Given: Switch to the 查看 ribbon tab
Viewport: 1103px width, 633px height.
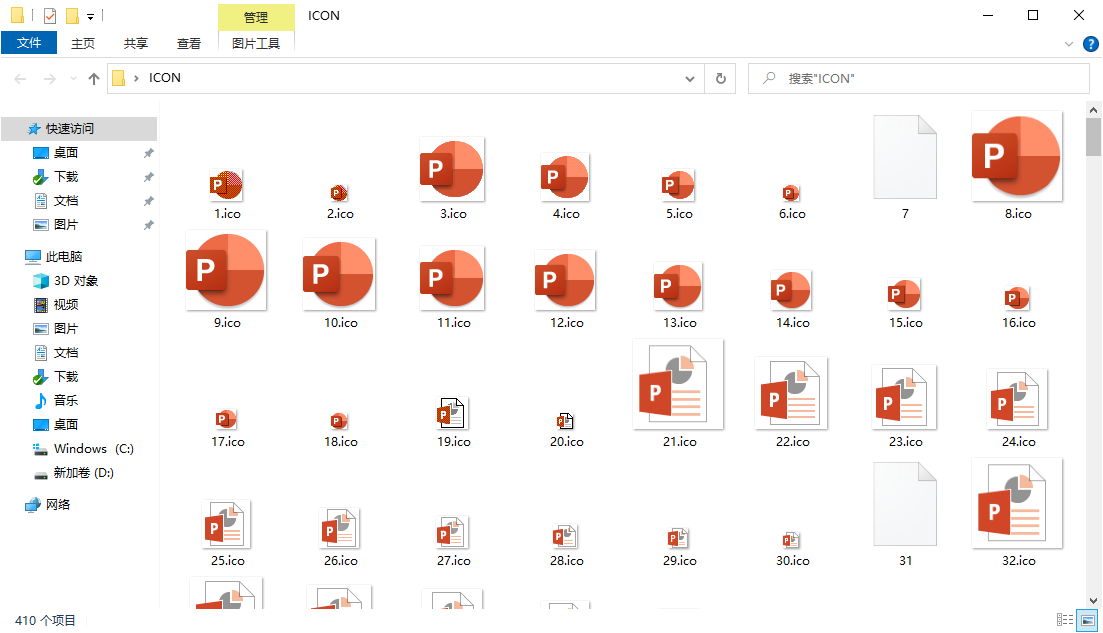Looking at the screenshot, I should (189, 44).
